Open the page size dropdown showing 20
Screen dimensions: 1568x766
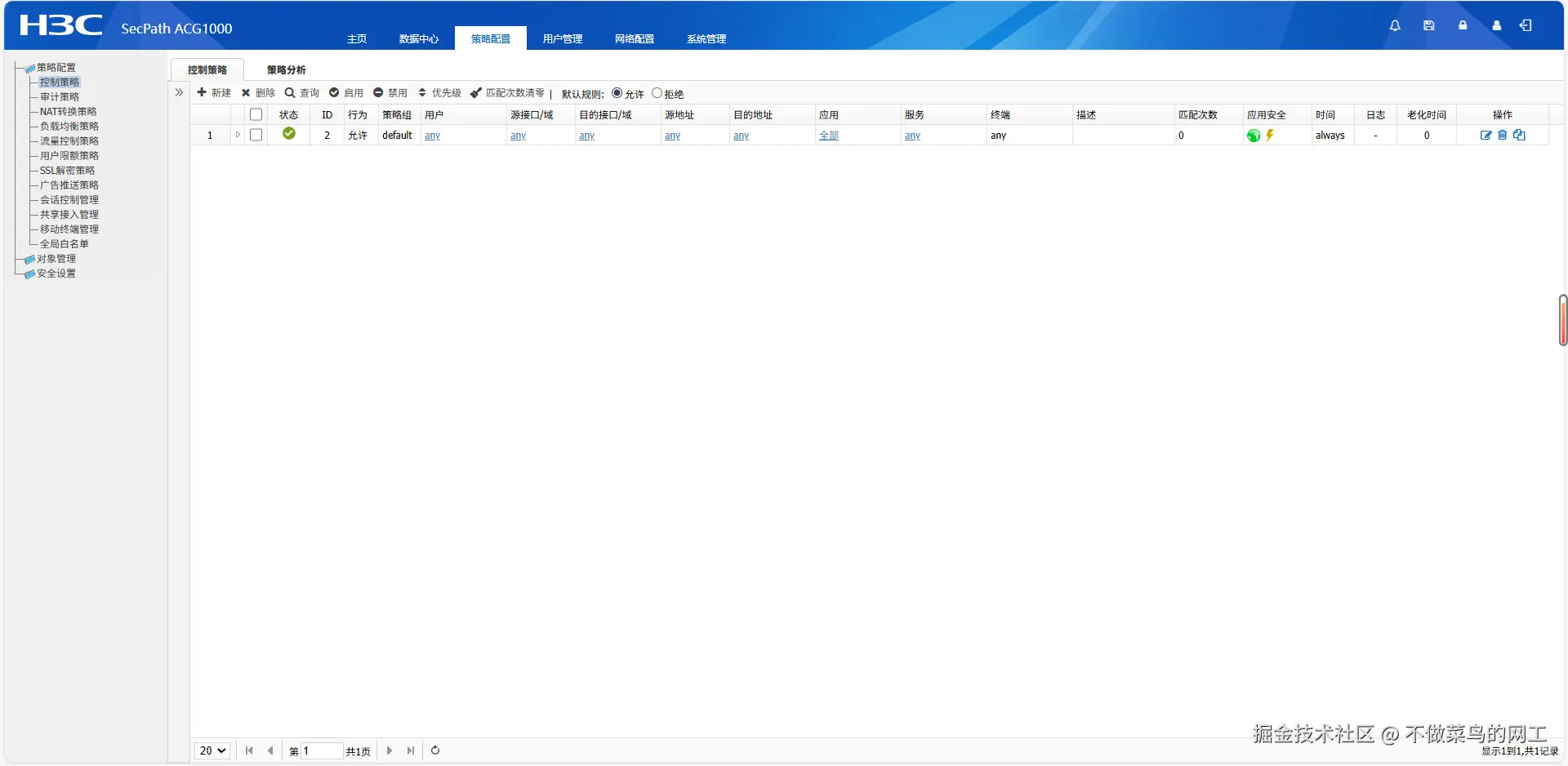click(212, 750)
